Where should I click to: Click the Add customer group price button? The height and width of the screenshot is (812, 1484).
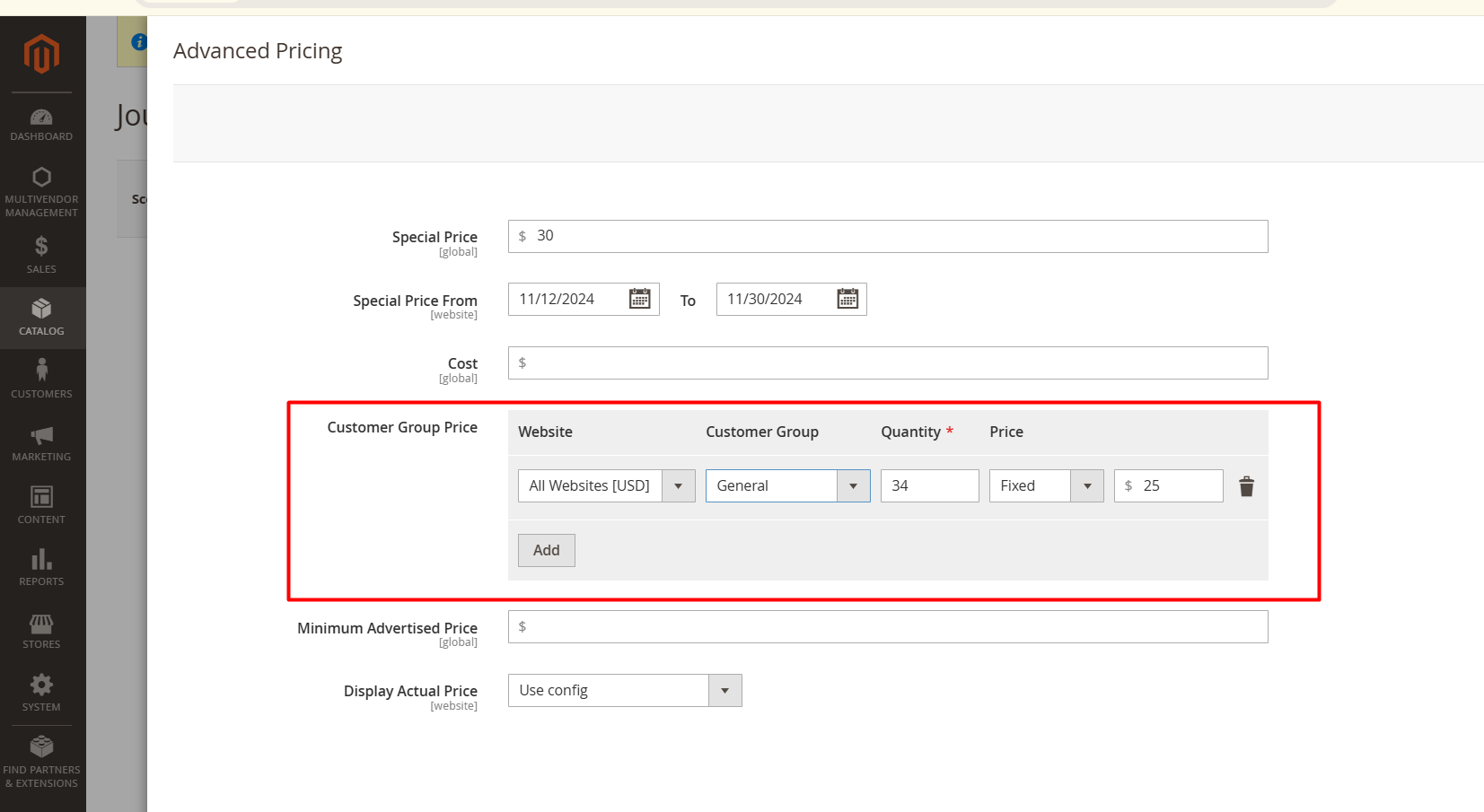[547, 550]
